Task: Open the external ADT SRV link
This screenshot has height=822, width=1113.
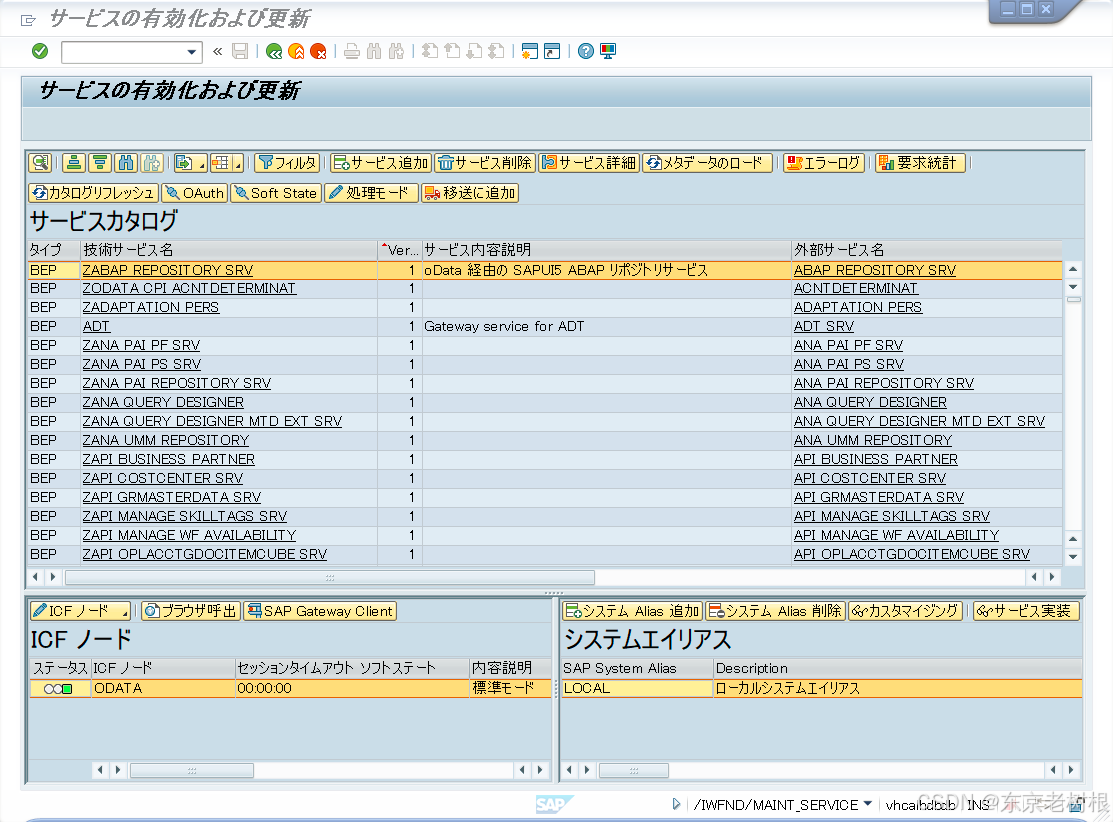Action: 823,327
